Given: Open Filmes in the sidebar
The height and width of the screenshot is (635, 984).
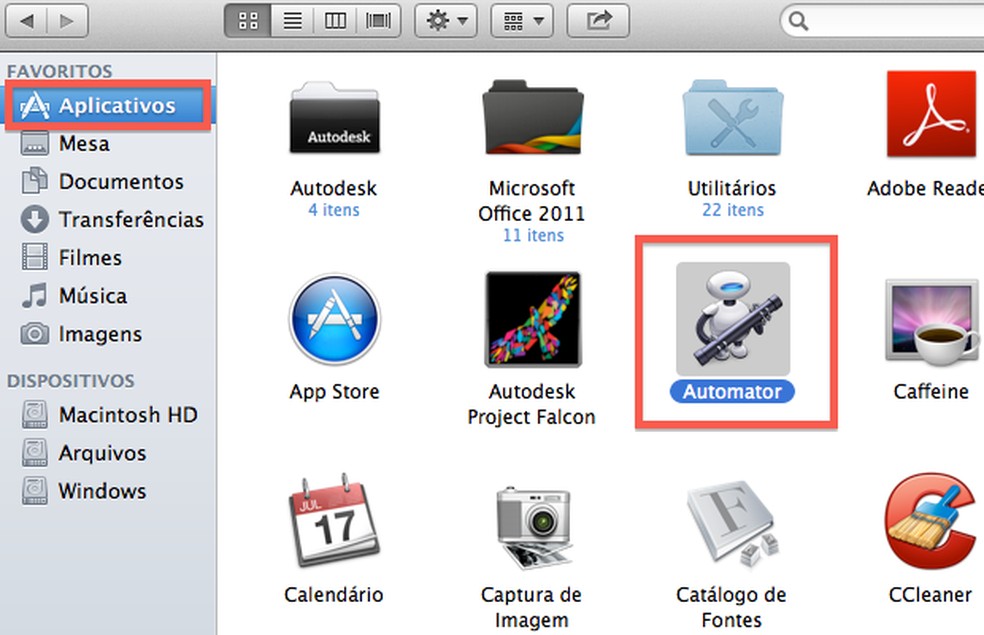Looking at the screenshot, I should tap(108, 258).
